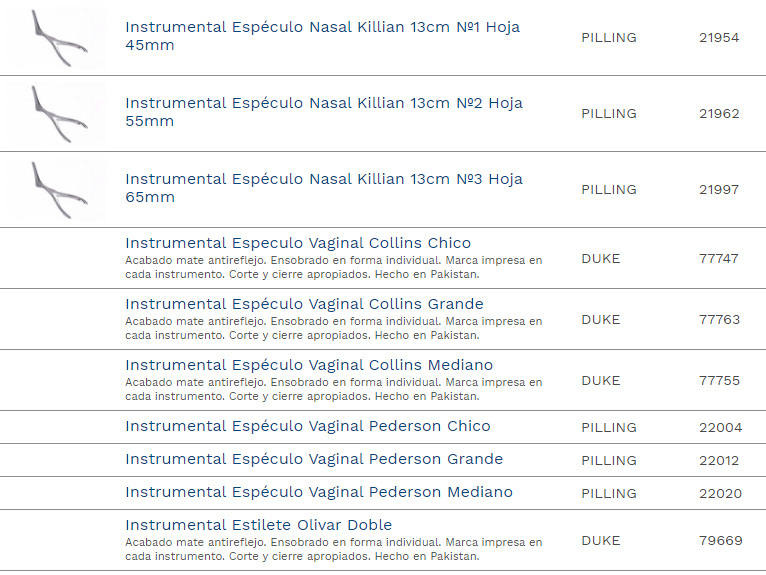Image resolution: width=766 pixels, height=575 pixels.
Task: View Espéculo Vaginal Collins Mediano item
Action: 309,365
